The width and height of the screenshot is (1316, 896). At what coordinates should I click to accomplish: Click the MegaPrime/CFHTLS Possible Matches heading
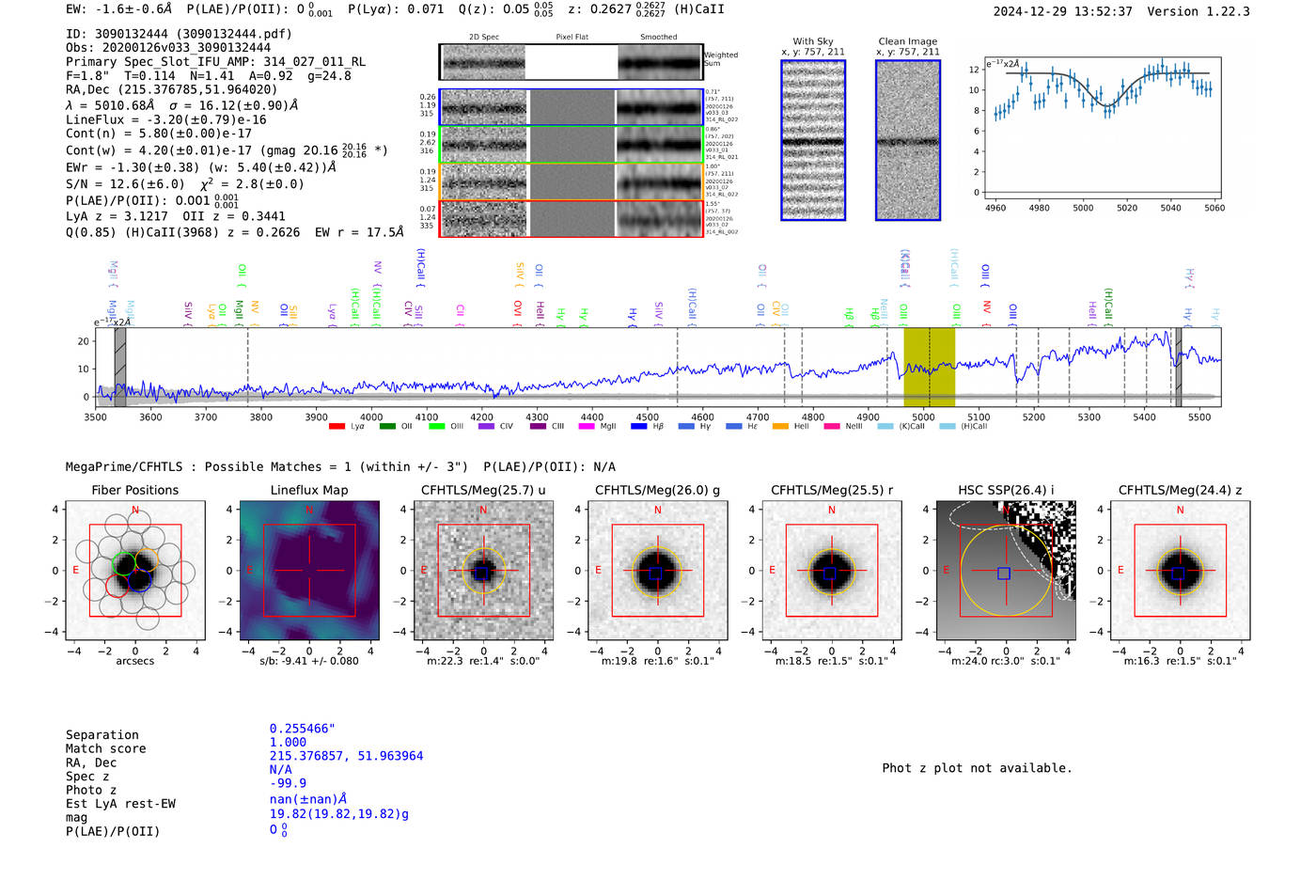(x=340, y=466)
